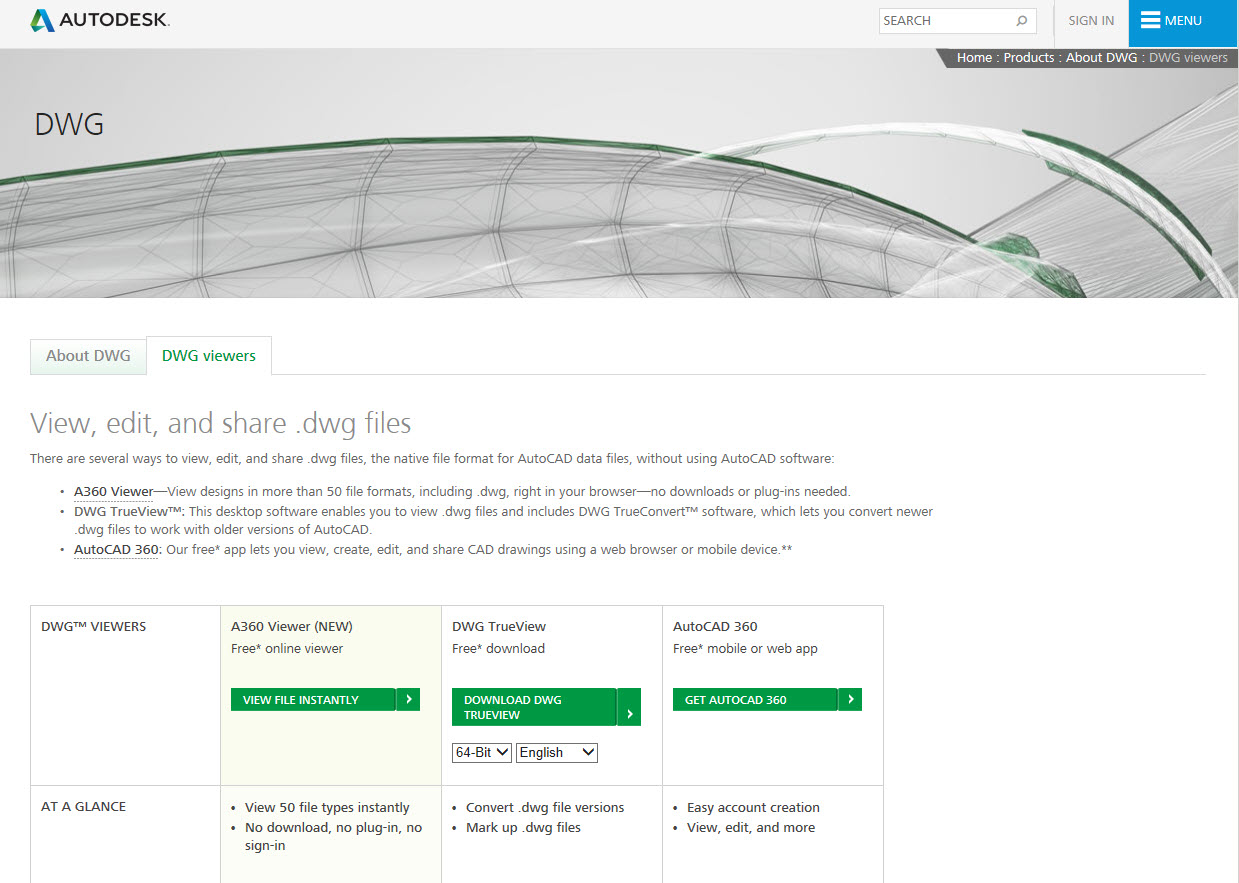The image size is (1239, 883).
Task: Click the Products breadcrumb
Action: pyautogui.click(x=1029, y=57)
